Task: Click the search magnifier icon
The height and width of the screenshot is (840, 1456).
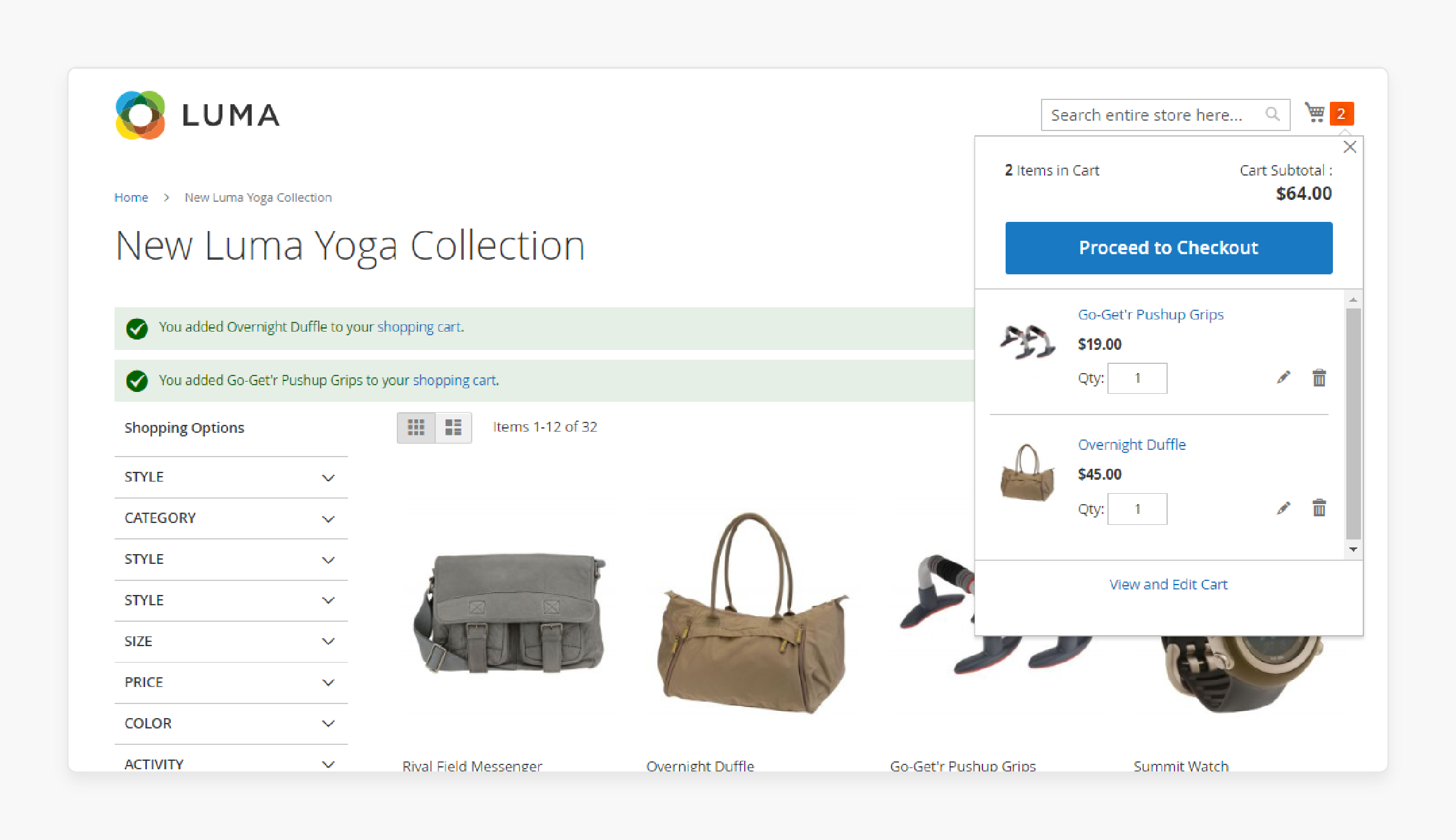Action: [x=1272, y=114]
